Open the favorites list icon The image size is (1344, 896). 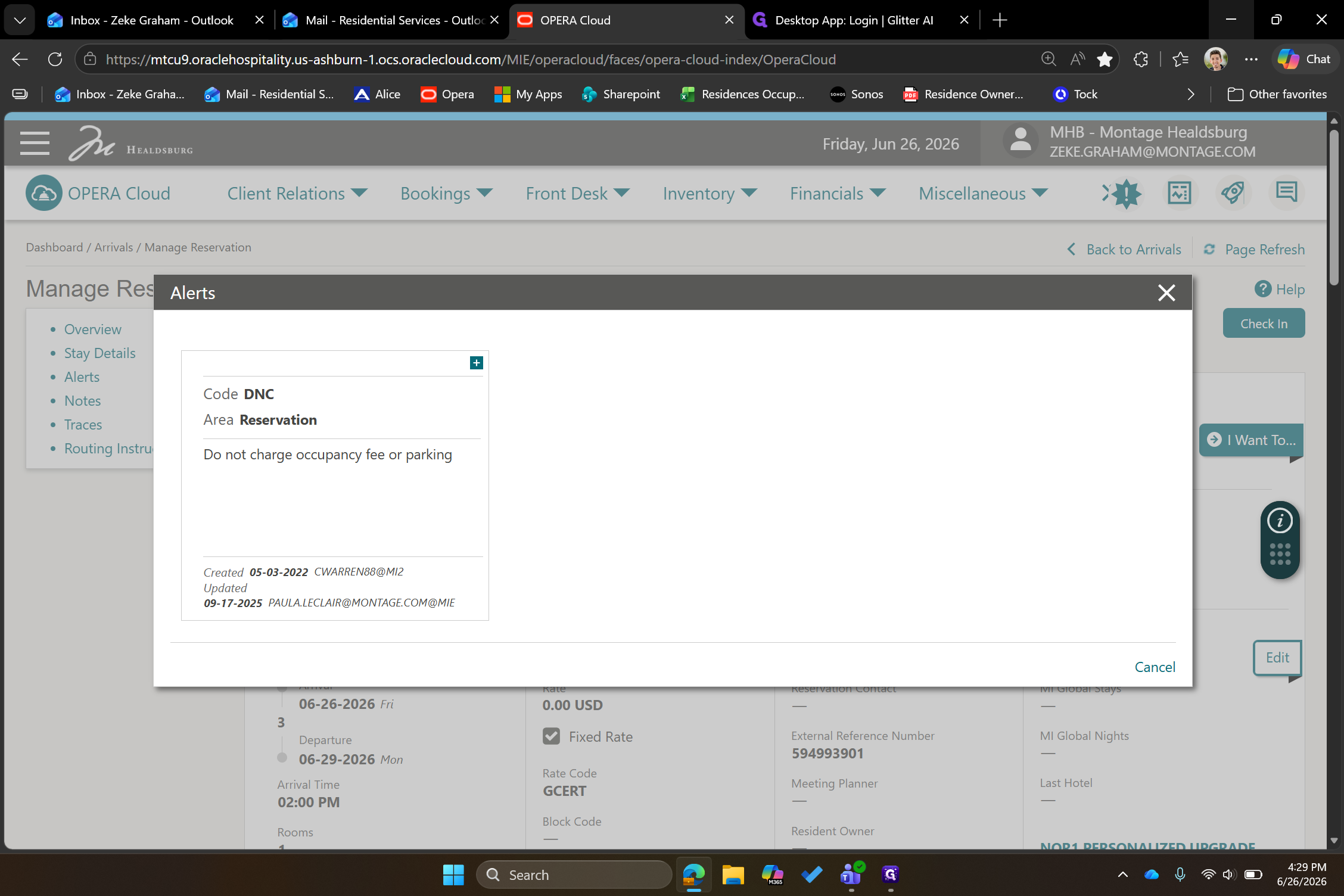1180,59
